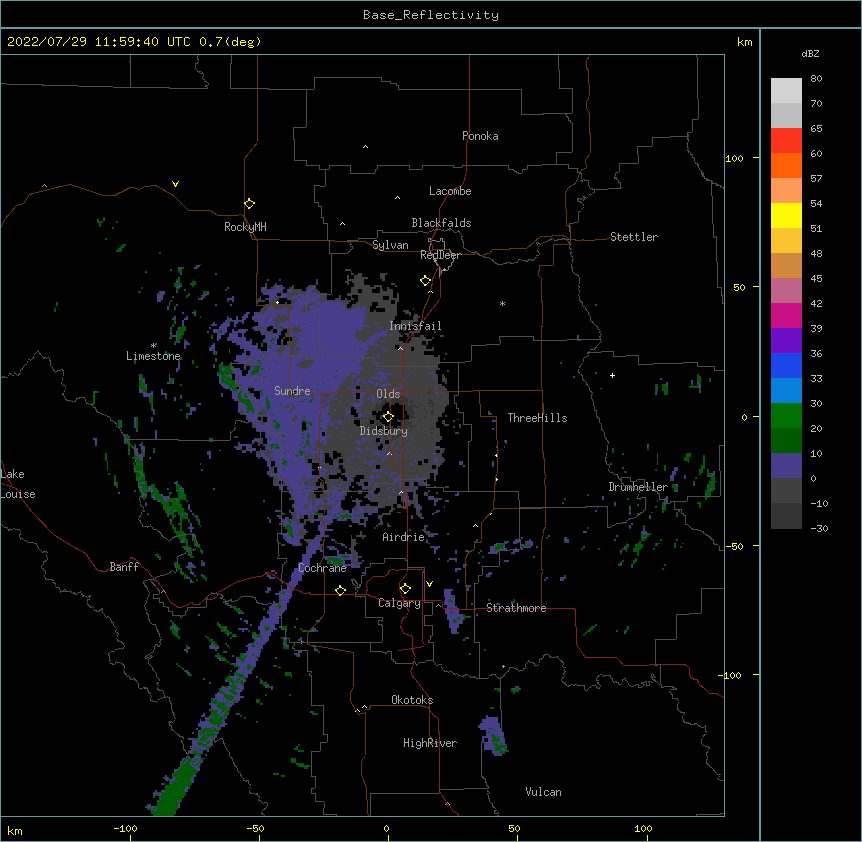
Task: Select the Okotoks label
Action: click(412, 700)
